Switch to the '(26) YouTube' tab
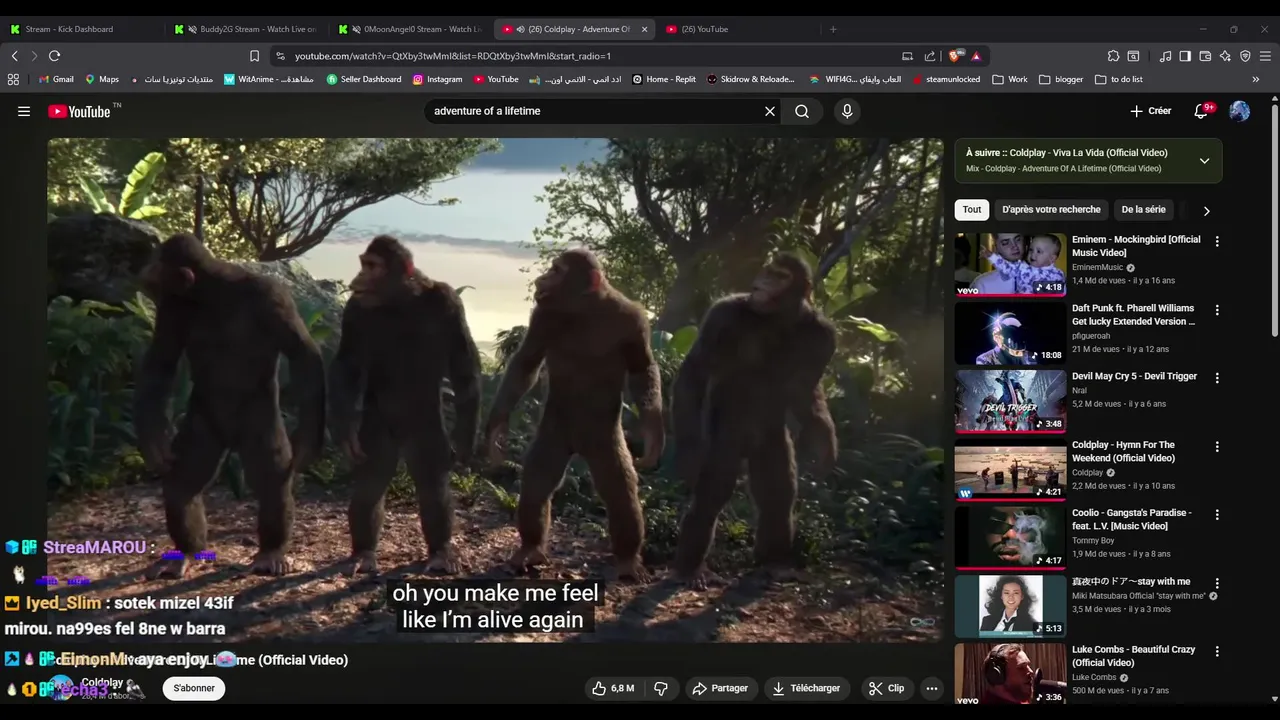Image resolution: width=1280 pixels, height=720 pixels. pos(738,29)
